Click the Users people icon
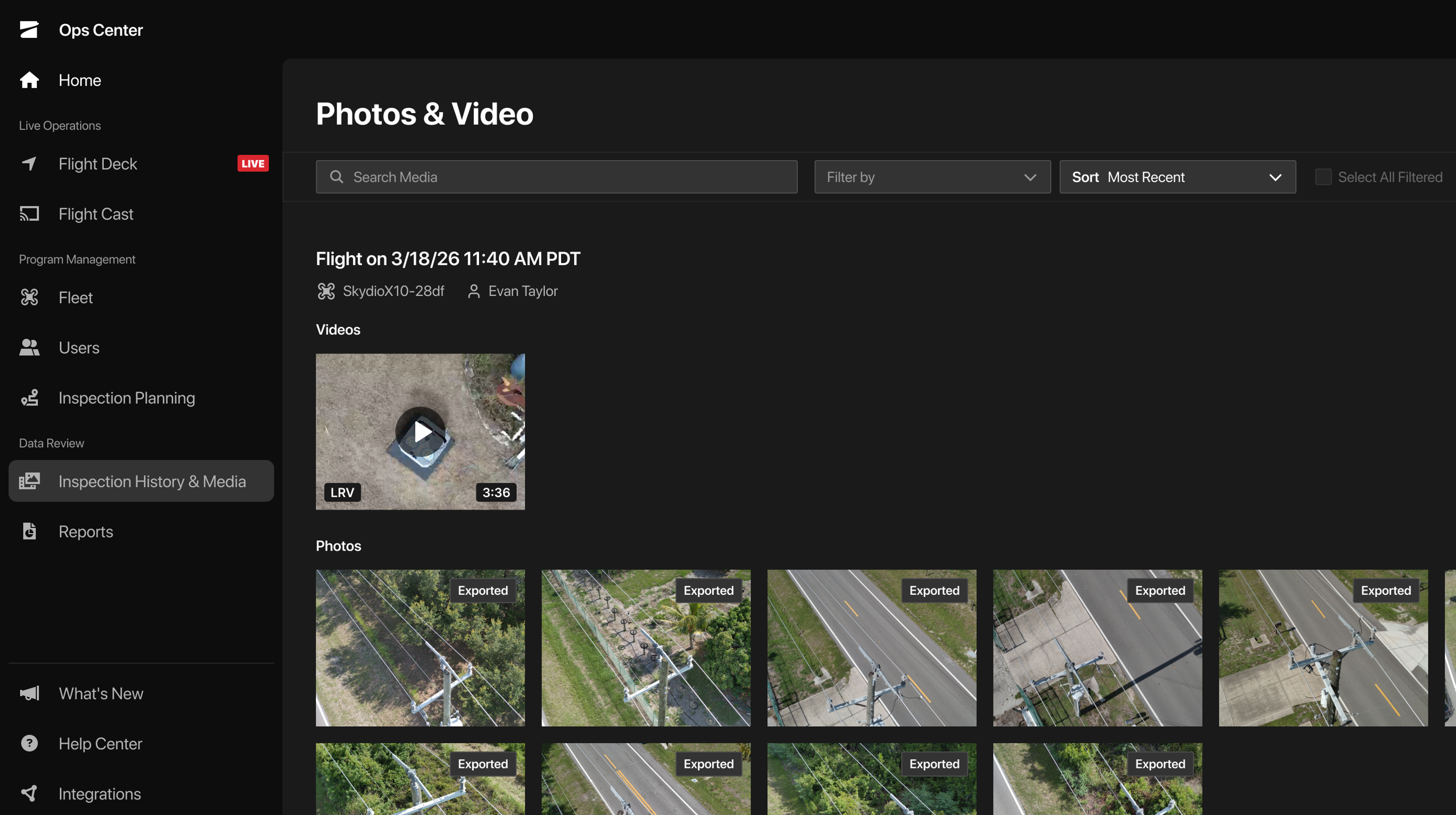This screenshot has height=815, width=1456. [x=30, y=348]
